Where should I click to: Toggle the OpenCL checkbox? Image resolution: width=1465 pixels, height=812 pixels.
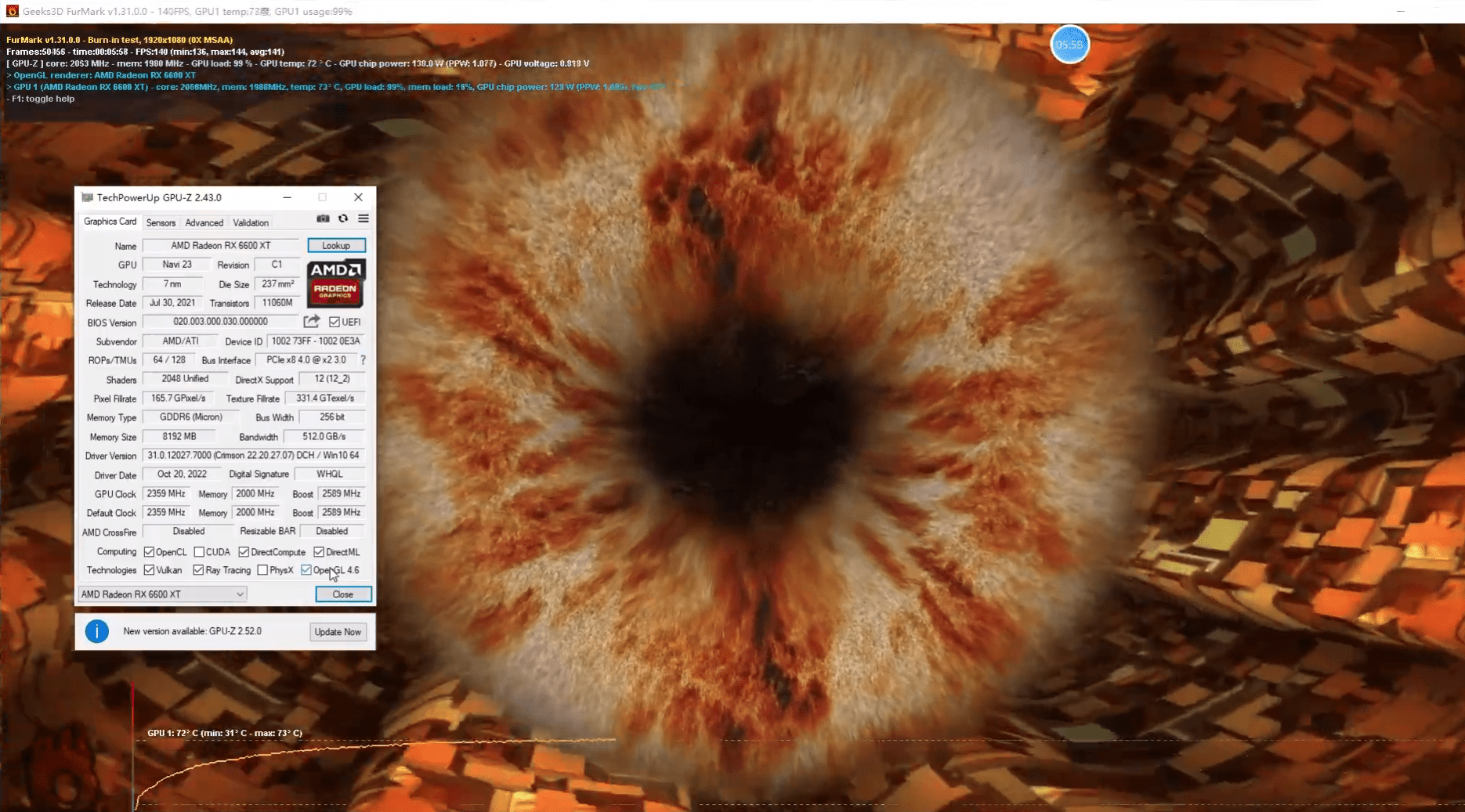[149, 552]
